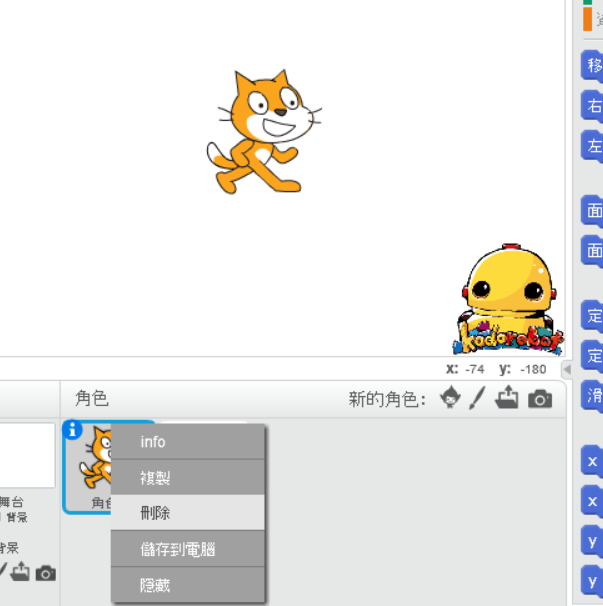Click the blue 右 turn block

point(592,106)
